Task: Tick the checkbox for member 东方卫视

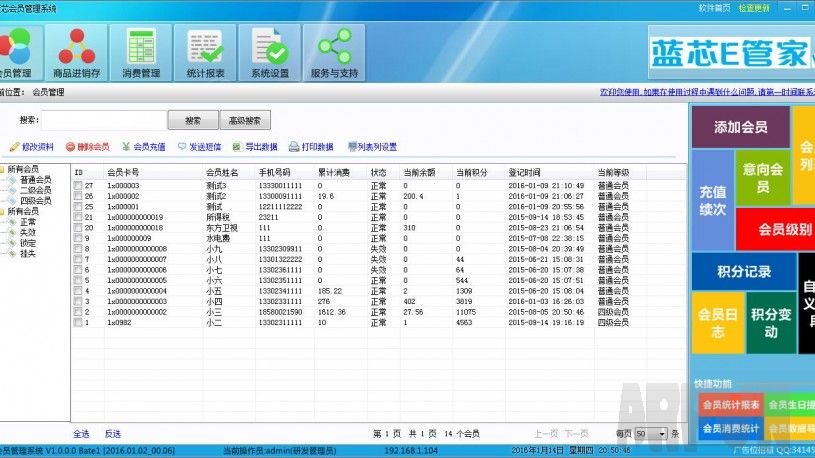Action: [x=78, y=228]
